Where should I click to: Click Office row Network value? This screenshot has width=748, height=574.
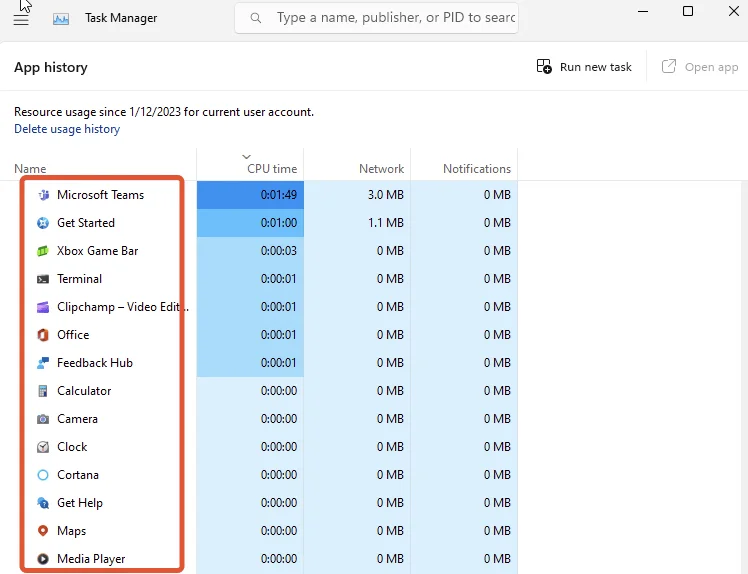coord(390,335)
